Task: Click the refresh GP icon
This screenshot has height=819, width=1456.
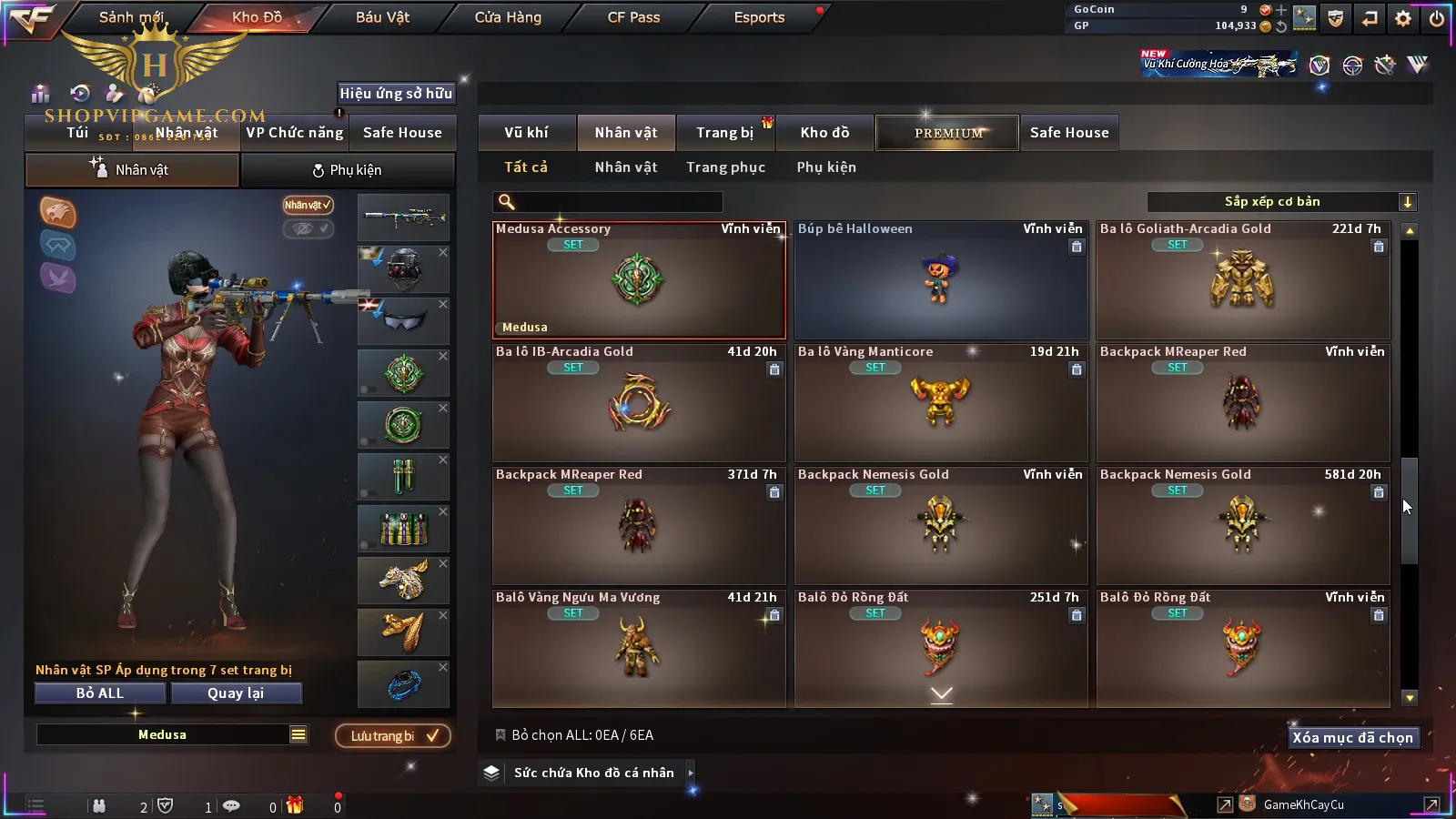Action: point(1281,26)
